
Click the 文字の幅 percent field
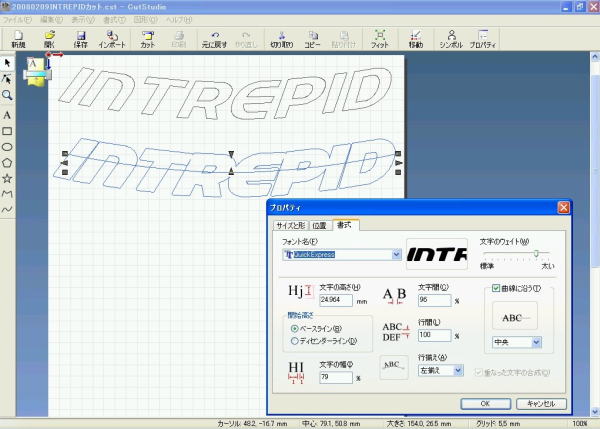coord(336,377)
